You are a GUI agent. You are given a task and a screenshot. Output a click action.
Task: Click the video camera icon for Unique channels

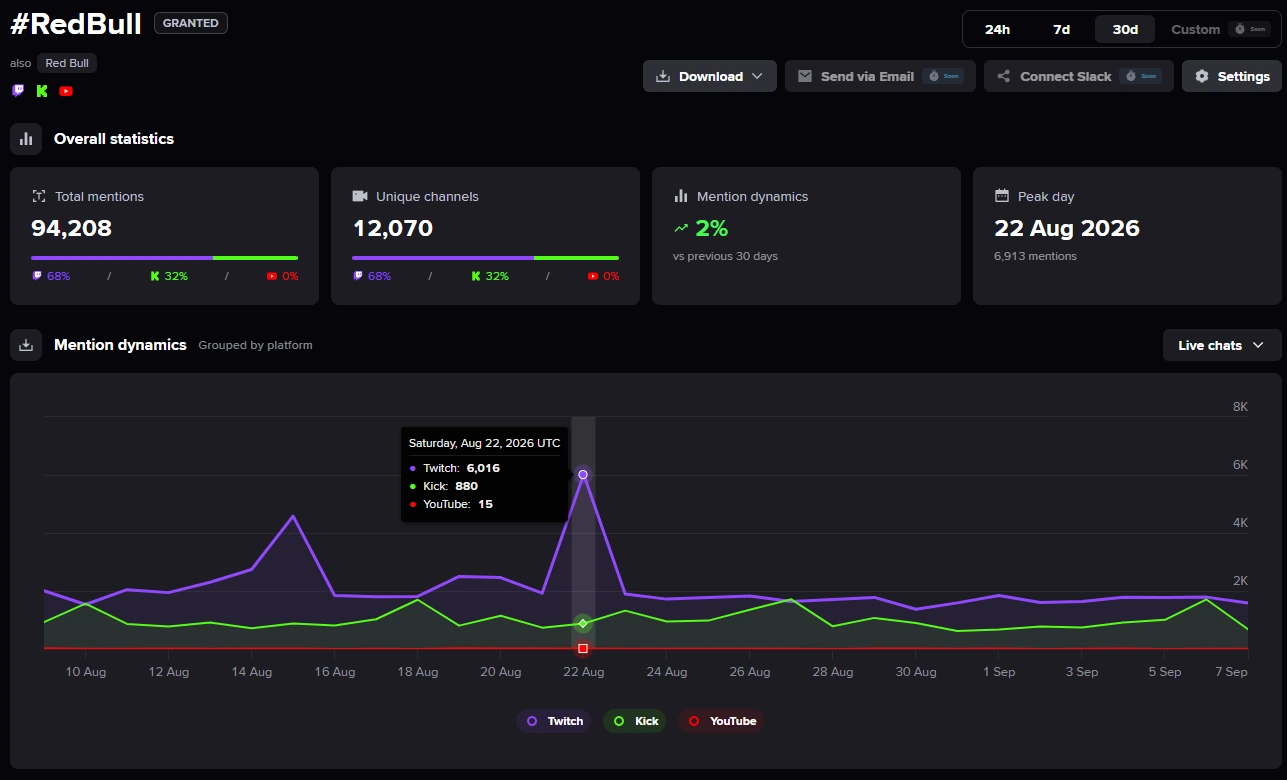tap(360, 196)
